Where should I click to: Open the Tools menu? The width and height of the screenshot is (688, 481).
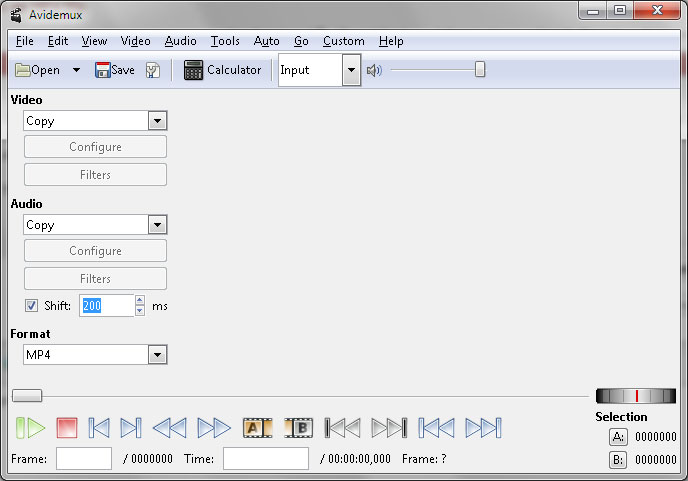point(225,41)
